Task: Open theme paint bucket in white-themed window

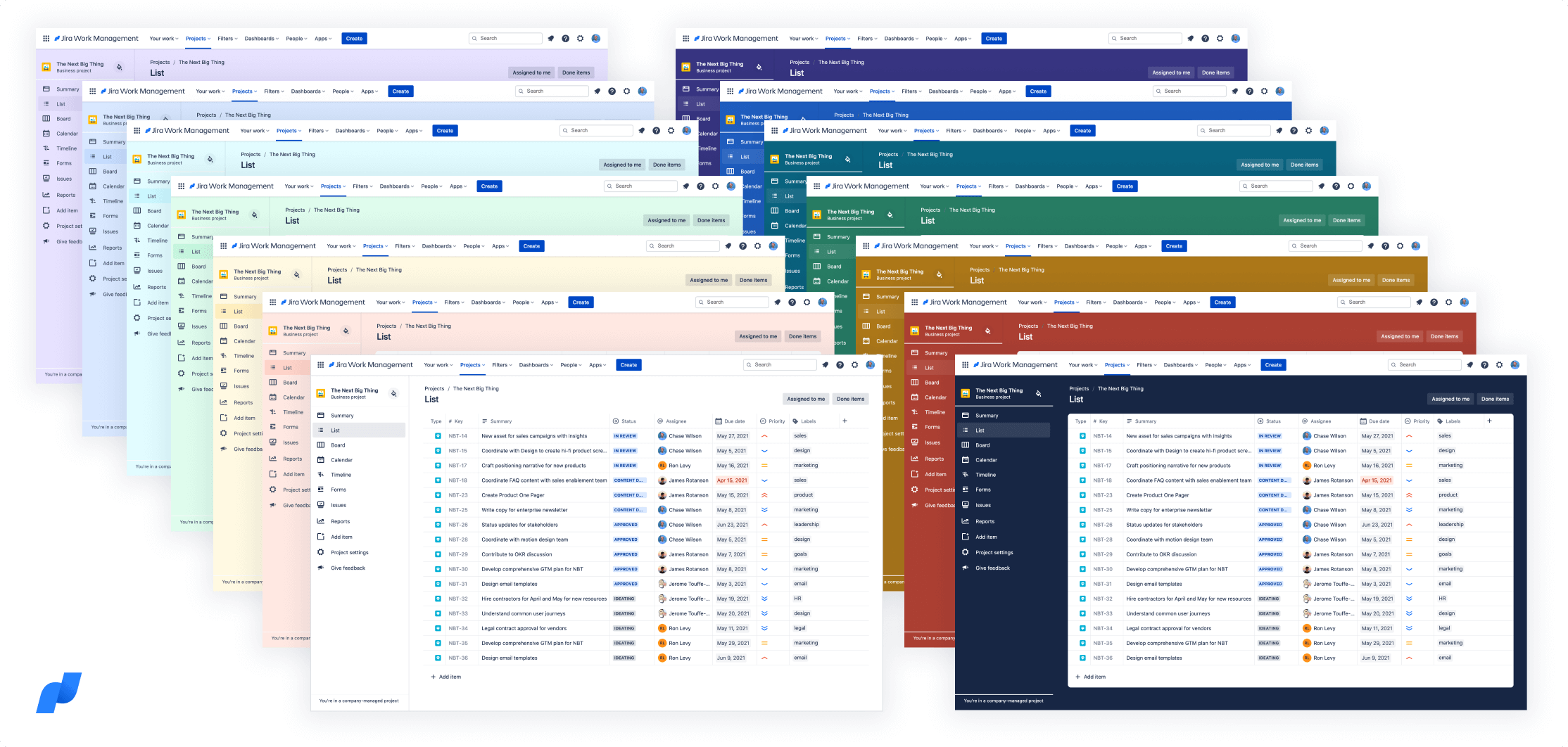Action: click(x=393, y=394)
